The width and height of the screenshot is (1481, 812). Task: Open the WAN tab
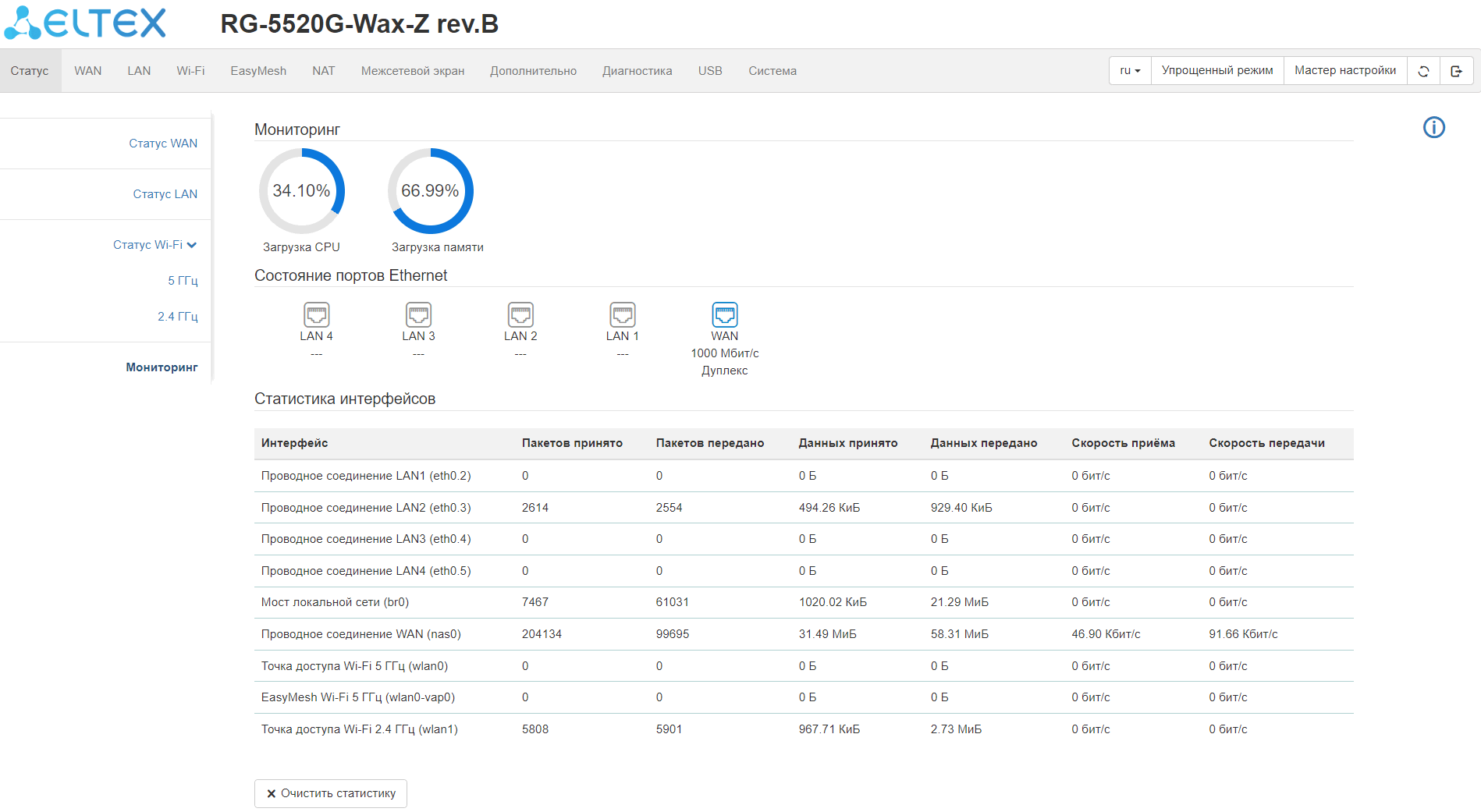pyautogui.click(x=88, y=71)
